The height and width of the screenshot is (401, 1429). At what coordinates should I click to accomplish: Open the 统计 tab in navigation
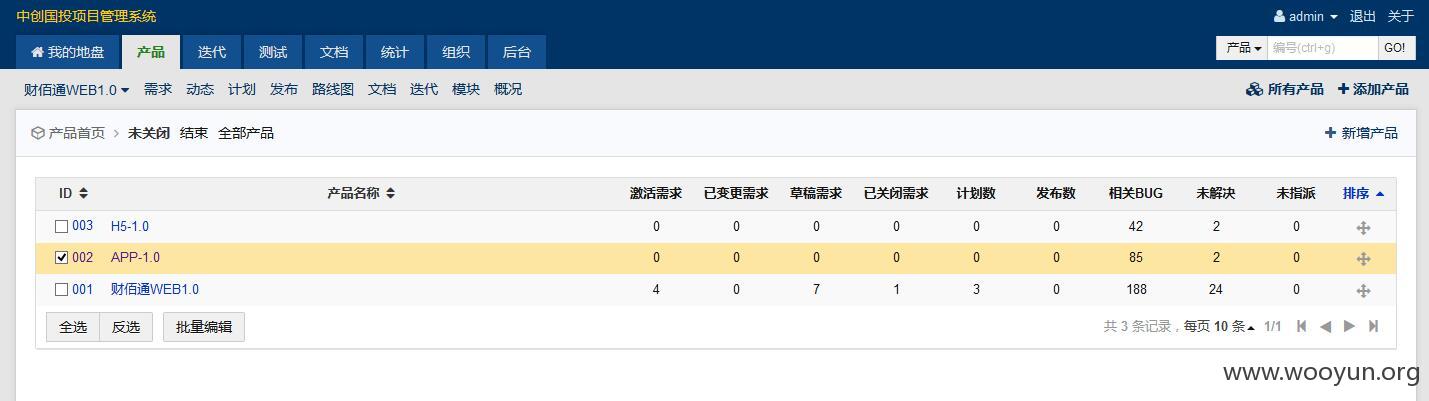pyautogui.click(x=394, y=52)
